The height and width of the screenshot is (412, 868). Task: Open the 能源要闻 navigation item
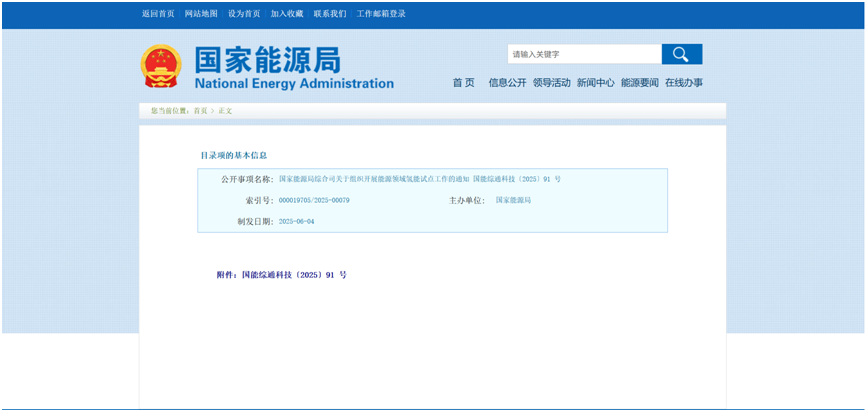click(640, 83)
